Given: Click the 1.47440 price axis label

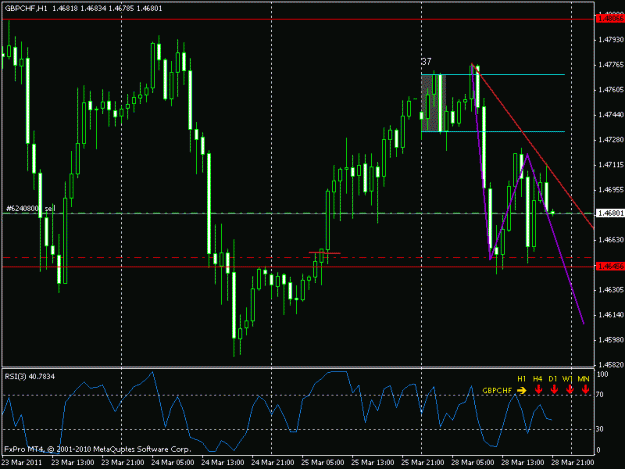Looking at the screenshot, I should [611, 115].
